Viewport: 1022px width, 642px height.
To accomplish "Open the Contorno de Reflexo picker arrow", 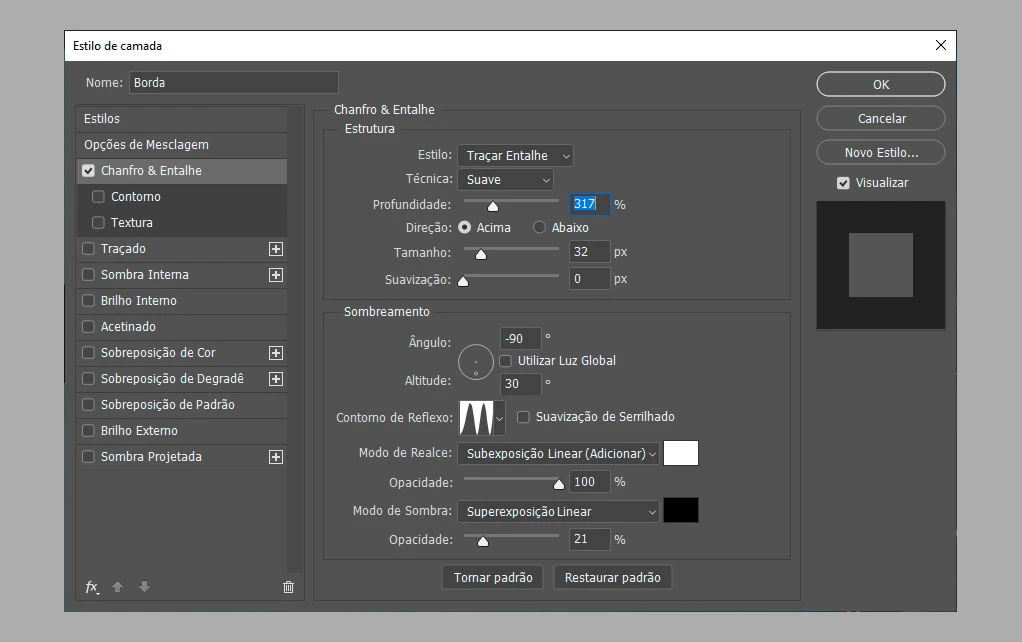I will (x=500, y=418).
